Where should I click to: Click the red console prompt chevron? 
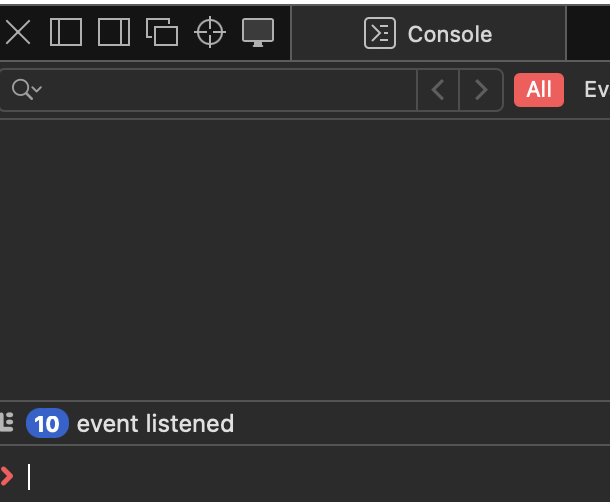coord(8,477)
